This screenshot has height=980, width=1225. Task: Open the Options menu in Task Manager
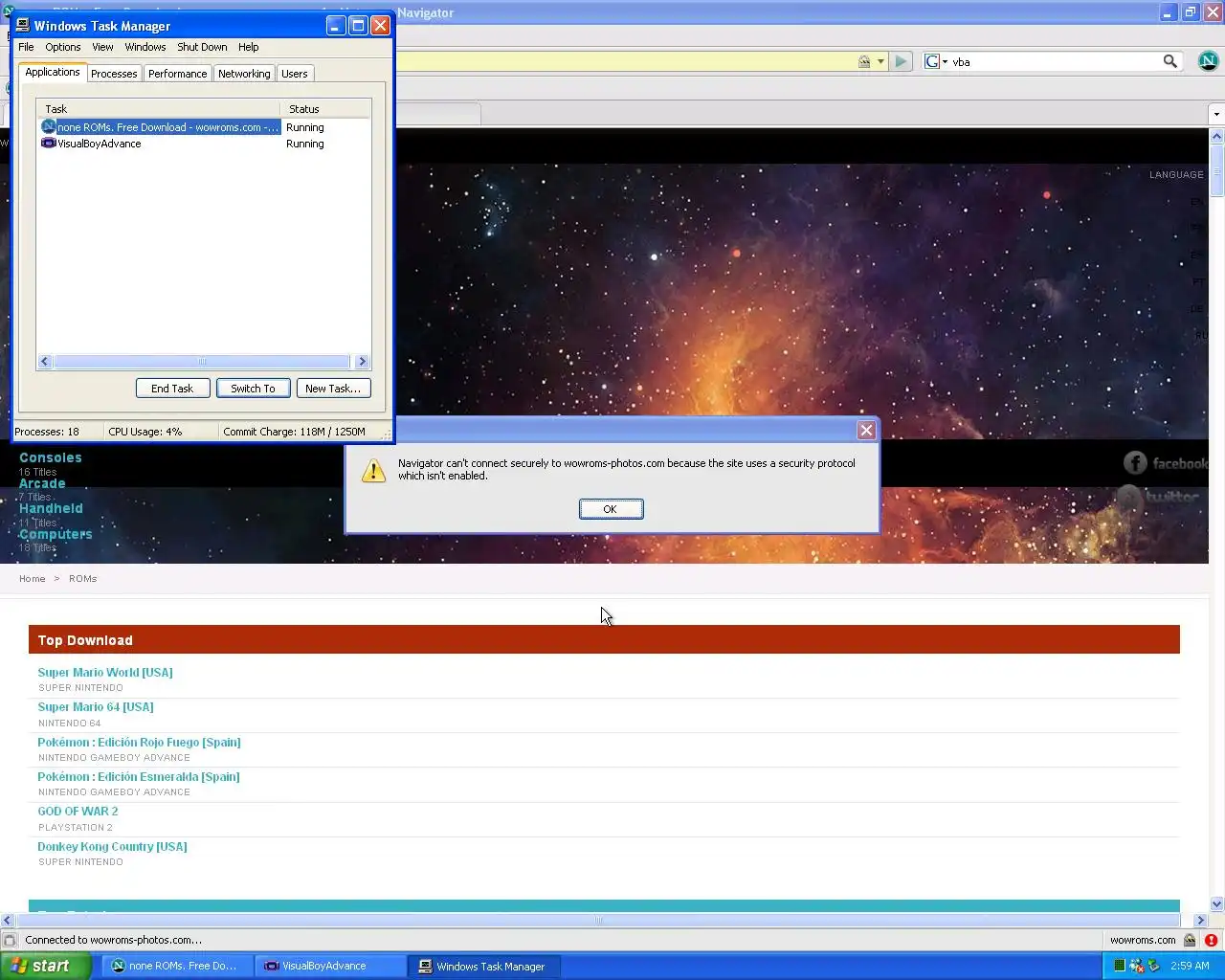(63, 47)
